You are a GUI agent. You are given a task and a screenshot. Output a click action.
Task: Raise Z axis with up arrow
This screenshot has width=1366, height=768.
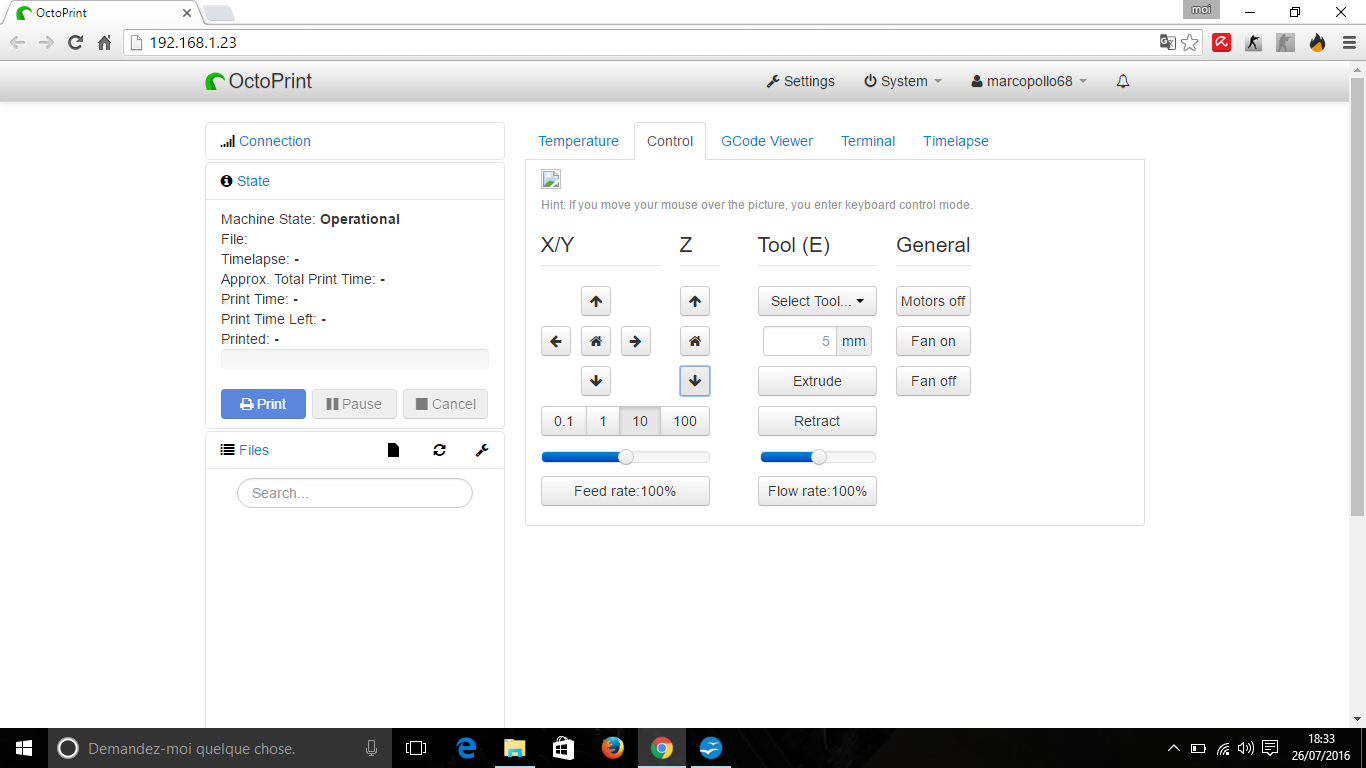coord(695,301)
